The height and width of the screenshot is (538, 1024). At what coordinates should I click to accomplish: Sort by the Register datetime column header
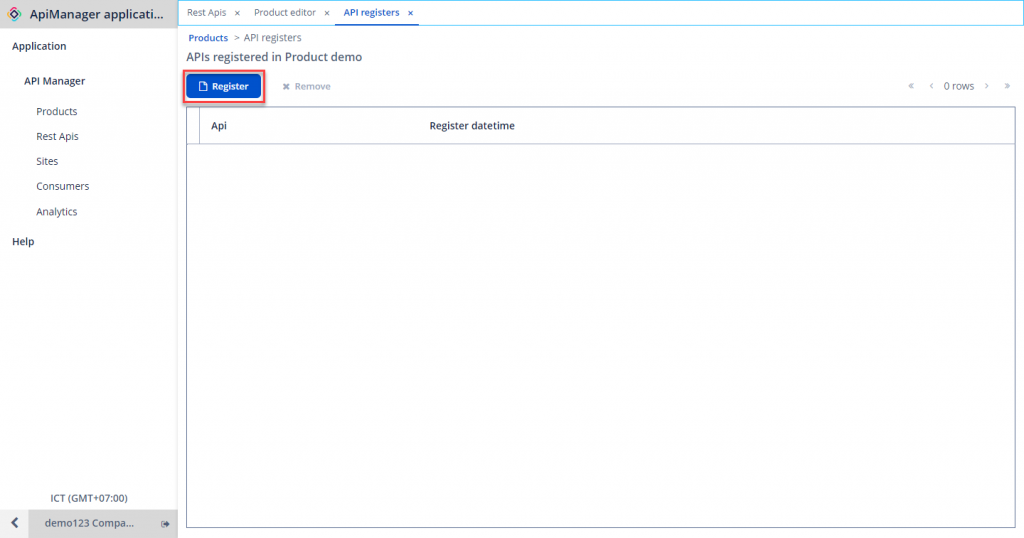point(472,126)
